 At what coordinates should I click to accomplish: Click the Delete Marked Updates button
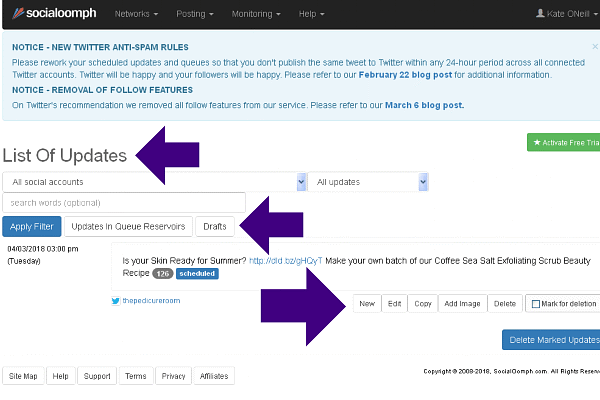(552, 340)
